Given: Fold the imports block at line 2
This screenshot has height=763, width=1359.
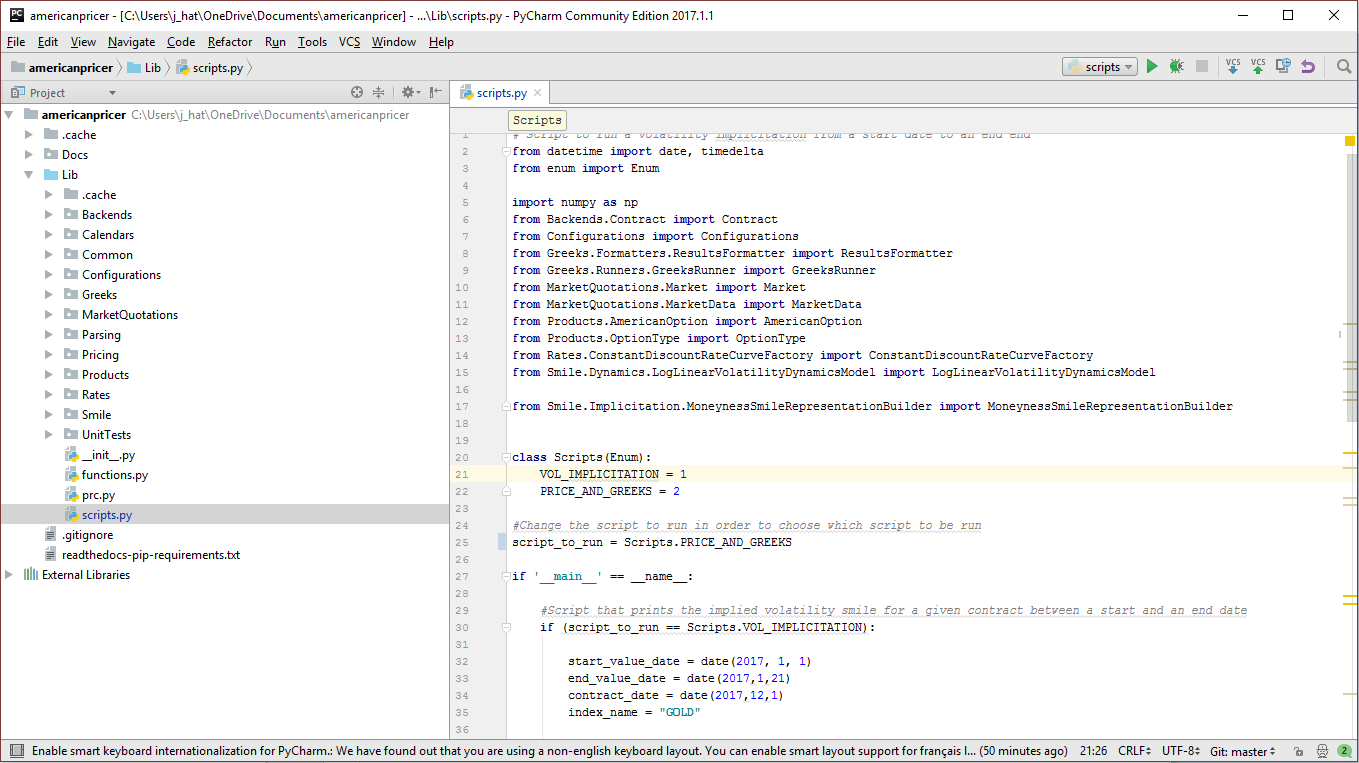Looking at the screenshot, I should (x=505, y=151).
